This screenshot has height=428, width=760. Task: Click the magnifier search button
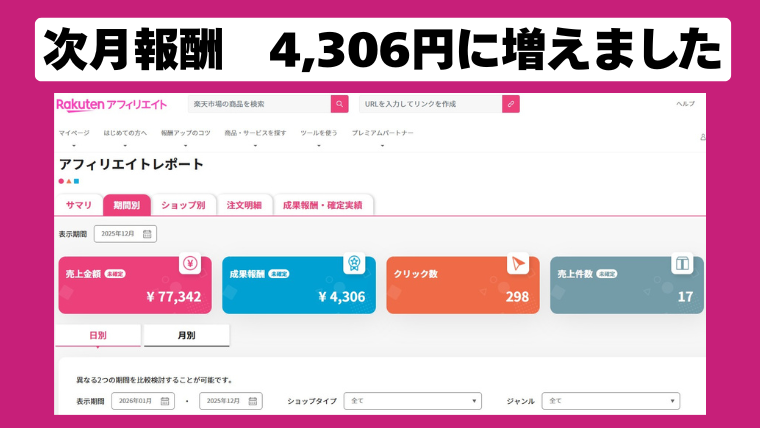click(340, 104)
